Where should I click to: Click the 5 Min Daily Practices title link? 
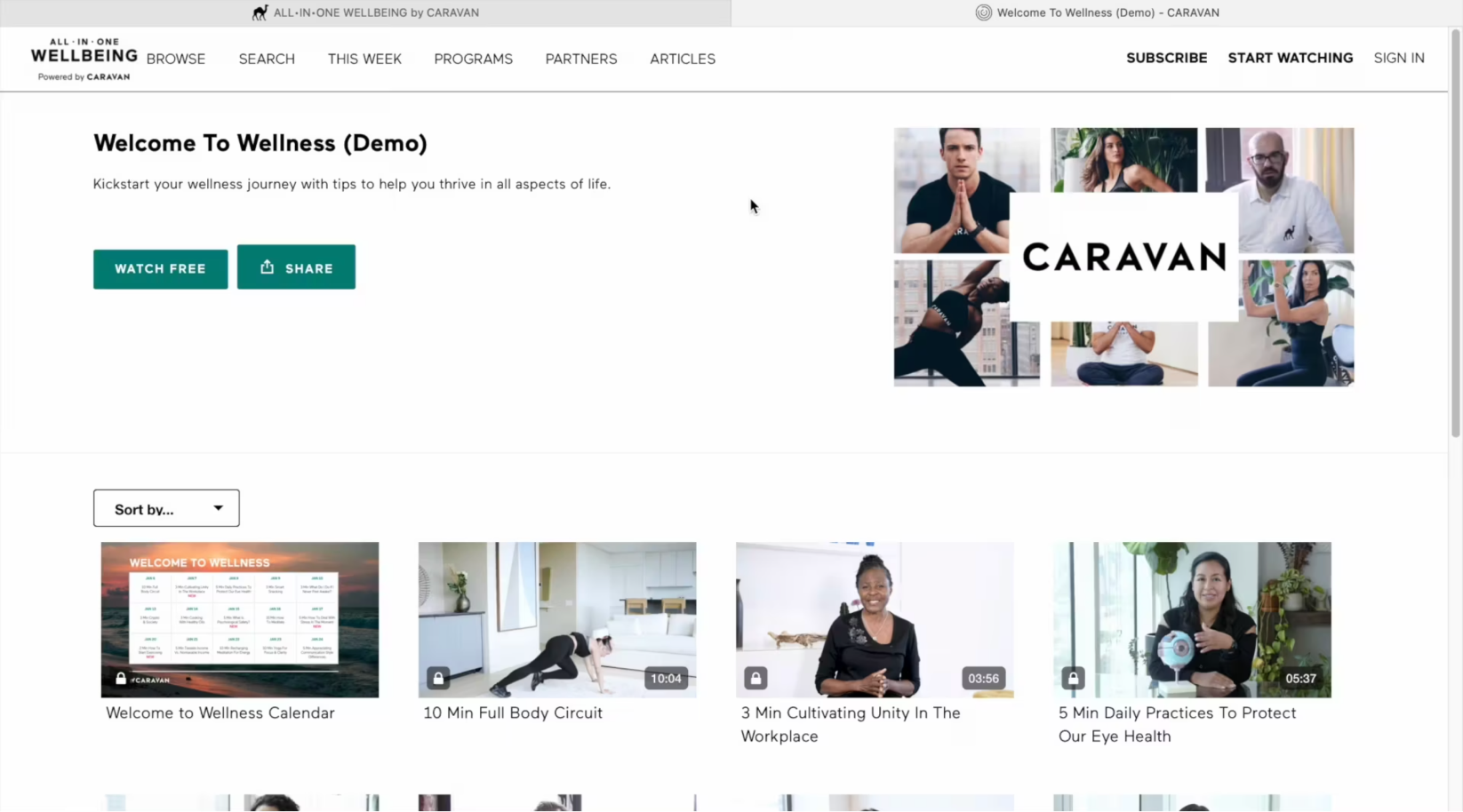click(x=1177, y=724)
